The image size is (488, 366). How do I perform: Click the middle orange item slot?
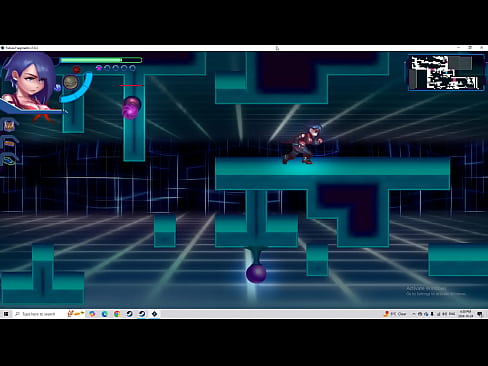point(9,143)
